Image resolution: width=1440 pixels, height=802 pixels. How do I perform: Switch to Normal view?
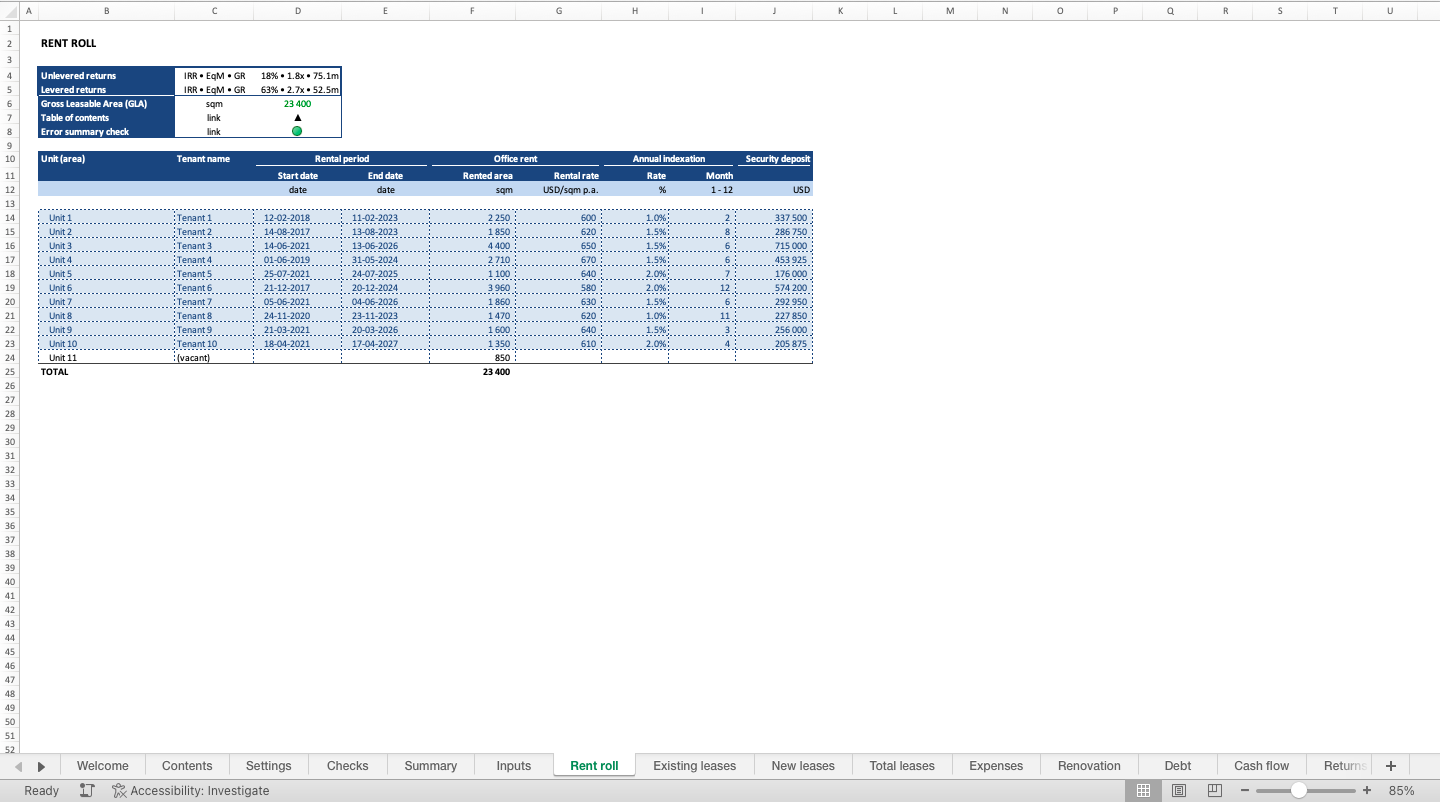(x=1143, y=790)
